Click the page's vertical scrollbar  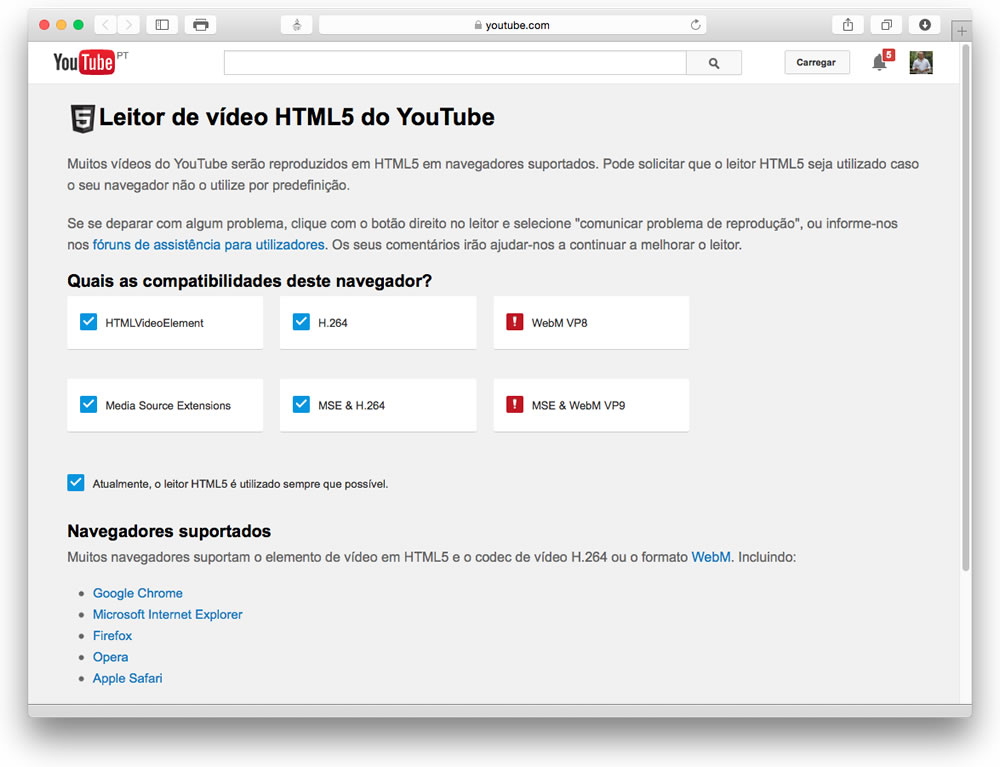(x=965, y=300)
